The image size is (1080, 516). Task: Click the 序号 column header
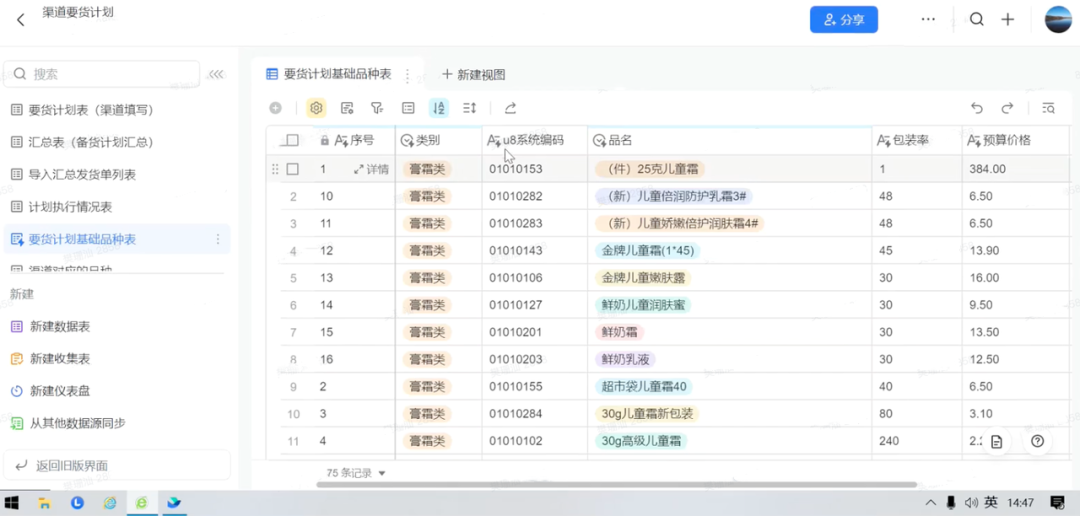[353, 141]
